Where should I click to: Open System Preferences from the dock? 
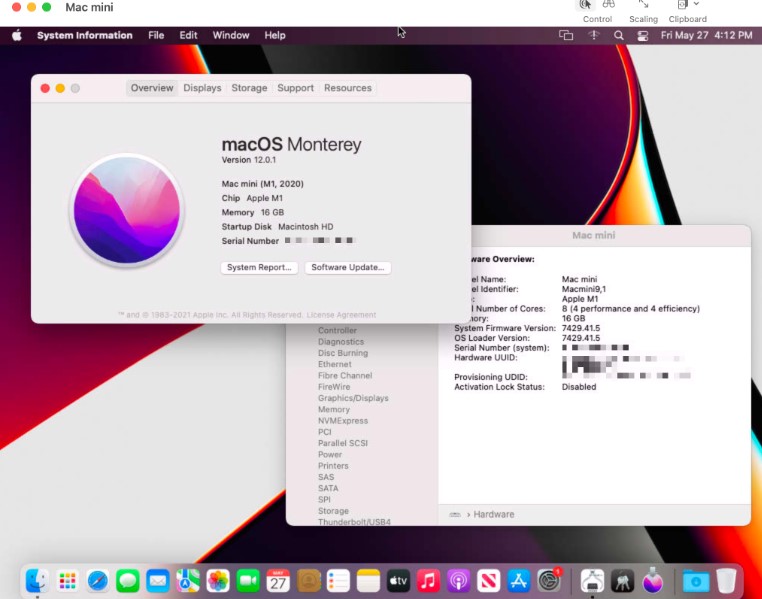549,580
